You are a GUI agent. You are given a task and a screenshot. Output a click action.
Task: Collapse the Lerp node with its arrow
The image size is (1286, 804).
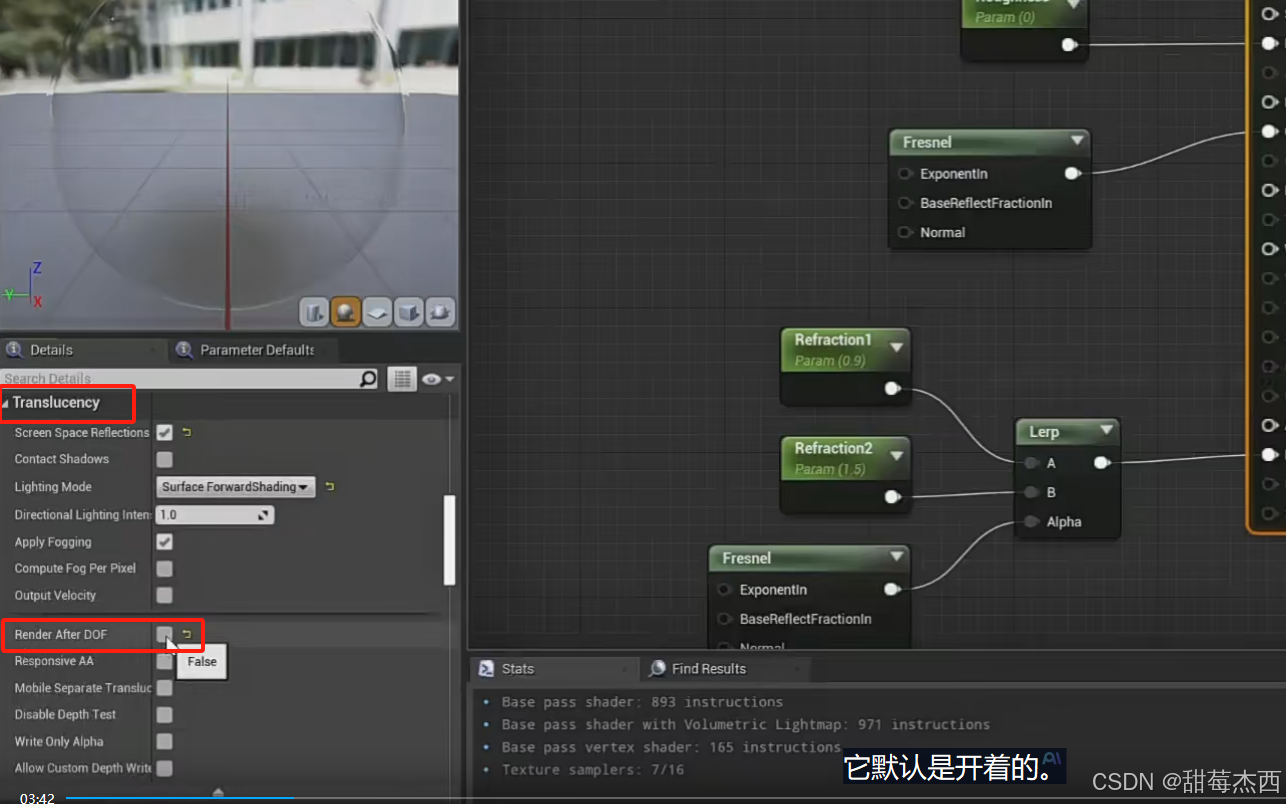pyautogui.click(x=1106, y=431)
